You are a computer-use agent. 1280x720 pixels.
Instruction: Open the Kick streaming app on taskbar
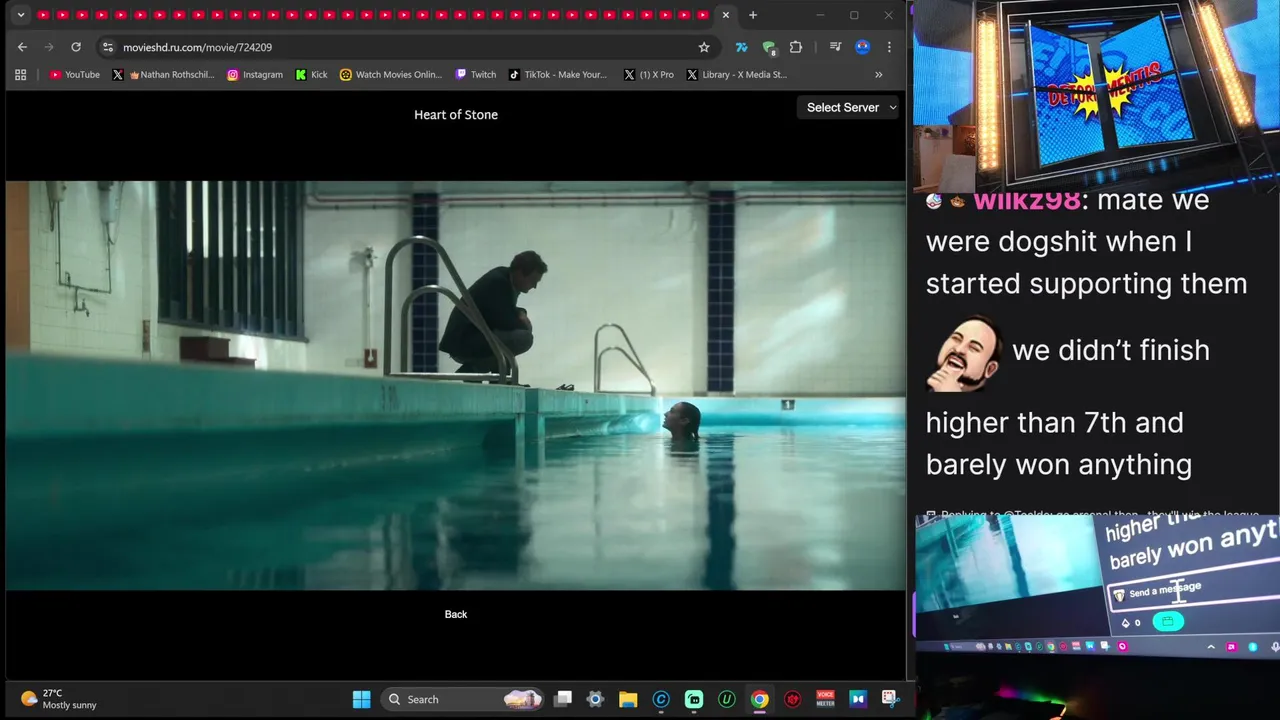[x=694, y=699]
